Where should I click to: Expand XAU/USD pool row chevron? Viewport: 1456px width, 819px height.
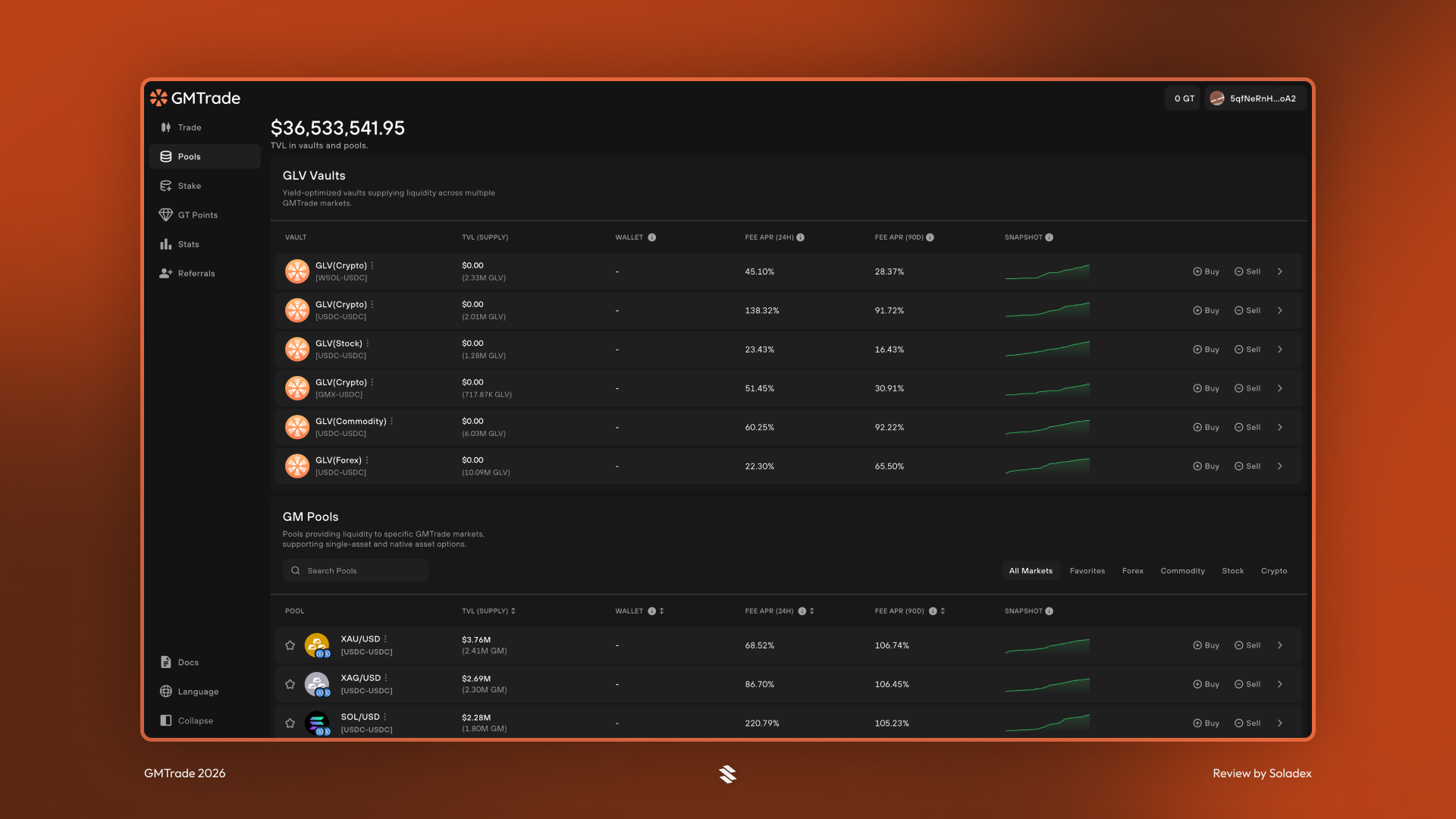tap(1280, 645)
